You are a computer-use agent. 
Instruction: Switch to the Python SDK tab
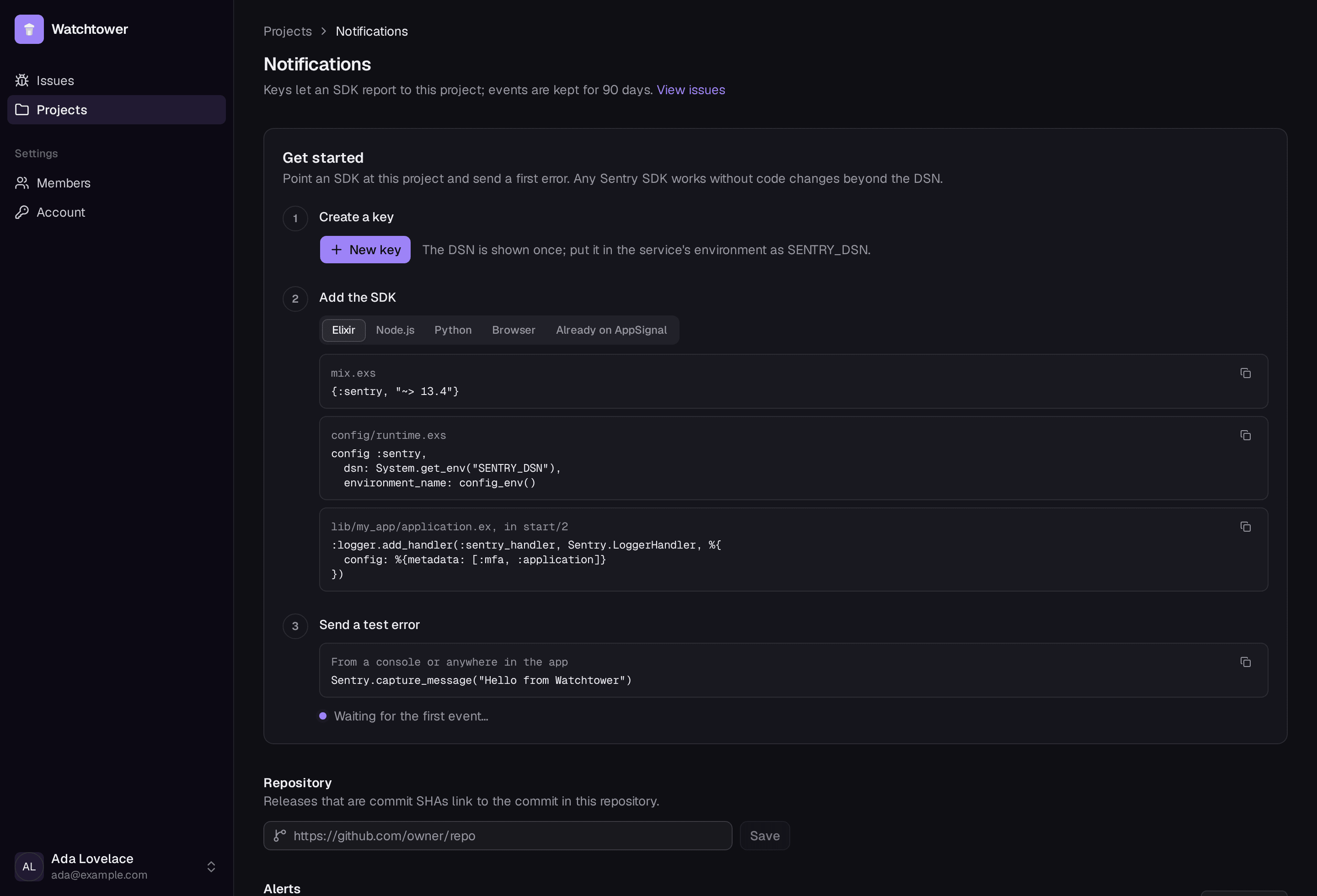pyautogui.click(x=453, y=330)
